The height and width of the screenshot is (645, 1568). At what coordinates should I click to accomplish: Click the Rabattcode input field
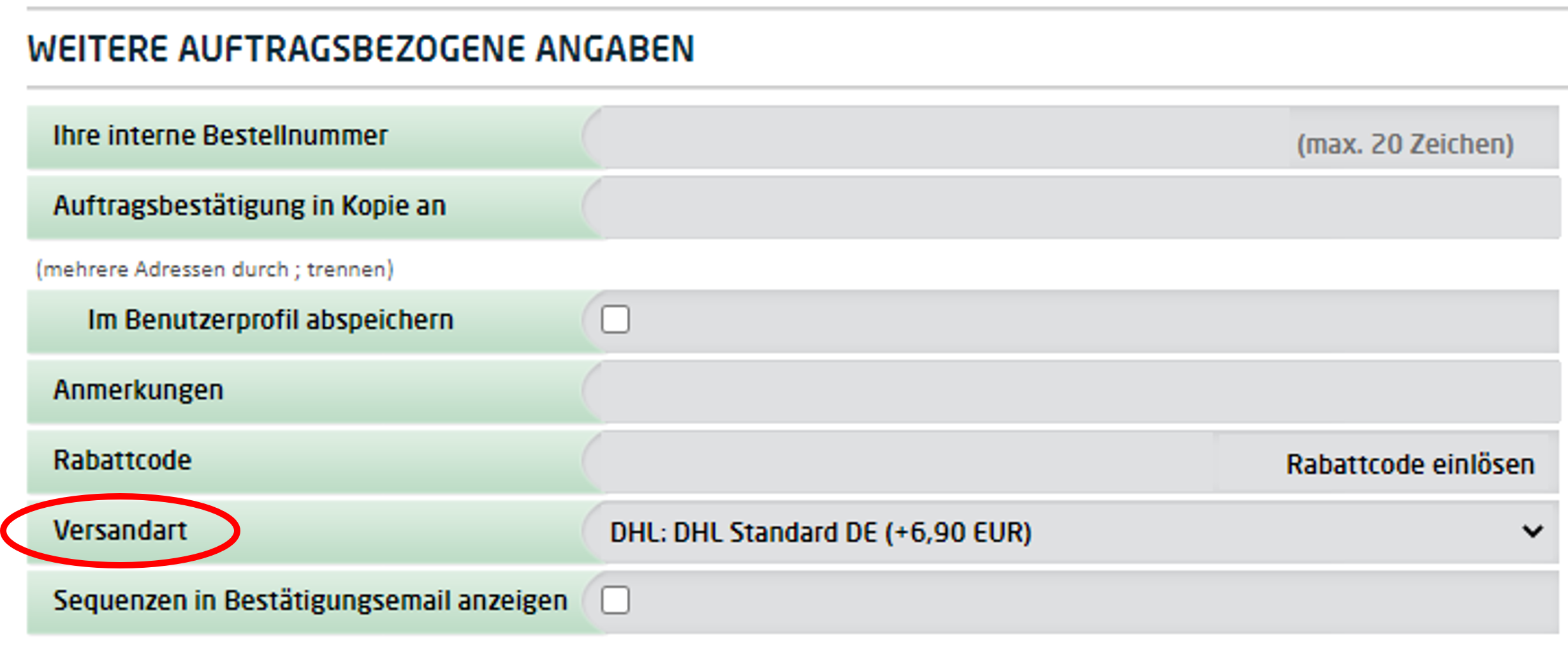click(899, 462)
